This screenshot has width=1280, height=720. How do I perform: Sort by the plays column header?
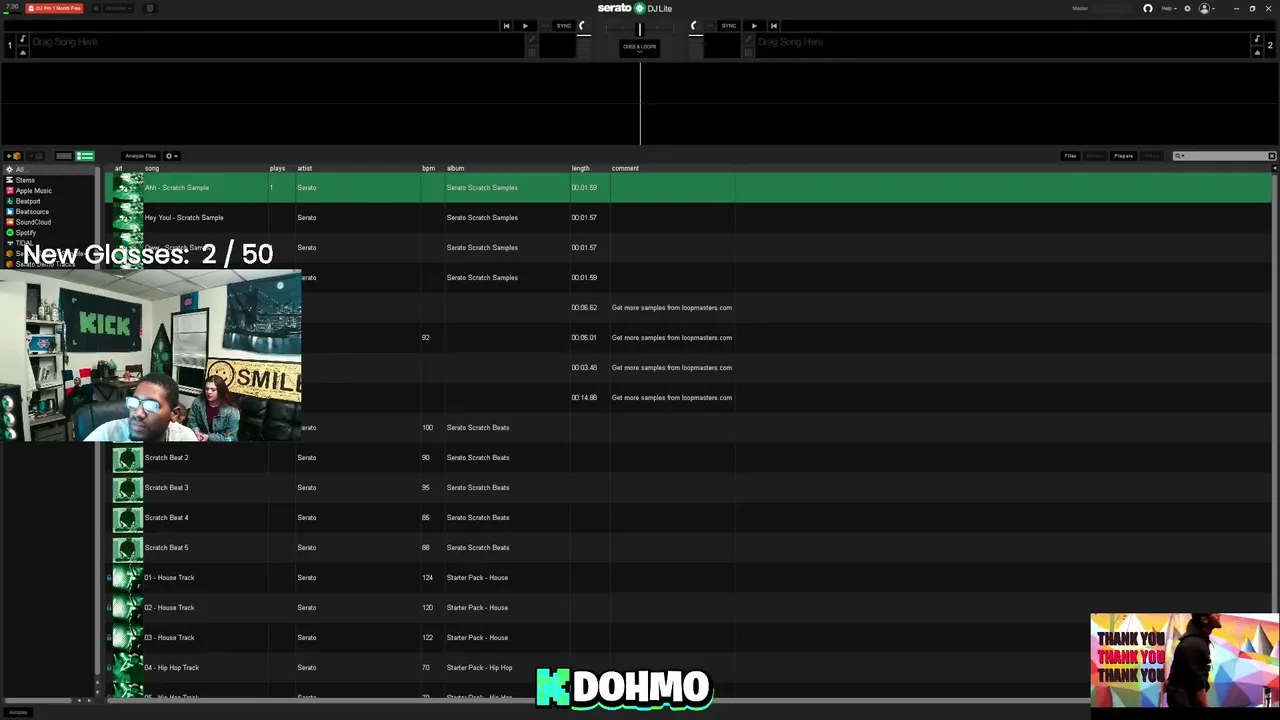277,168
